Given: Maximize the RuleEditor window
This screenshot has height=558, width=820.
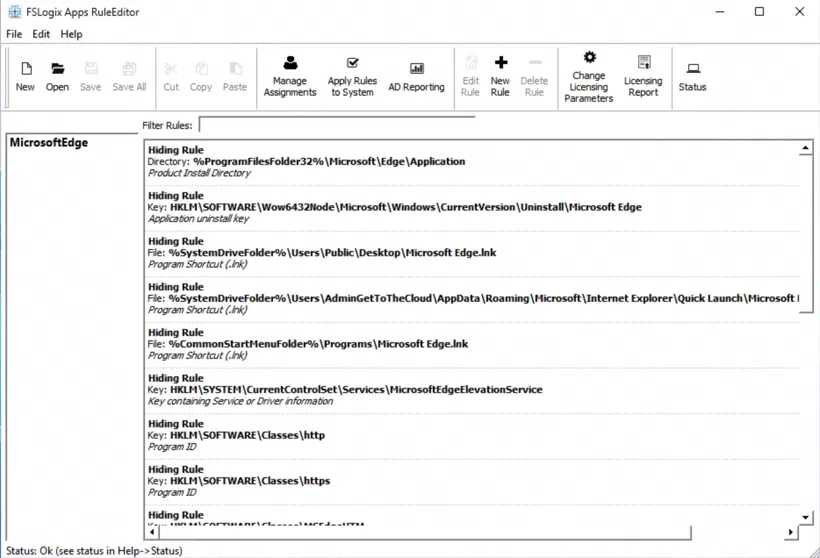Looking at the screenshot, I should [x=759, y=12].
